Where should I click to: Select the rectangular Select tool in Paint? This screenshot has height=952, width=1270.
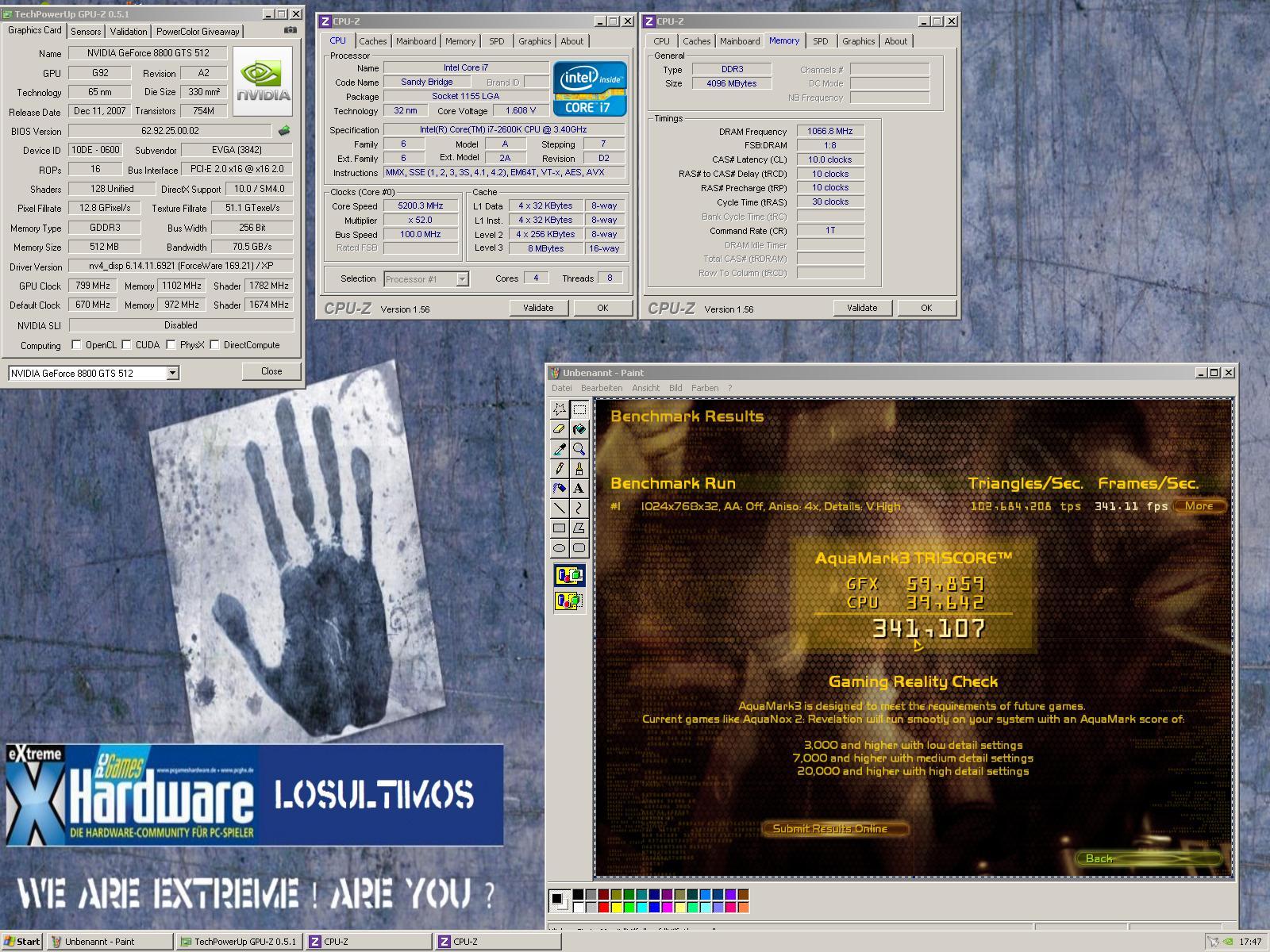coord(579,409)
